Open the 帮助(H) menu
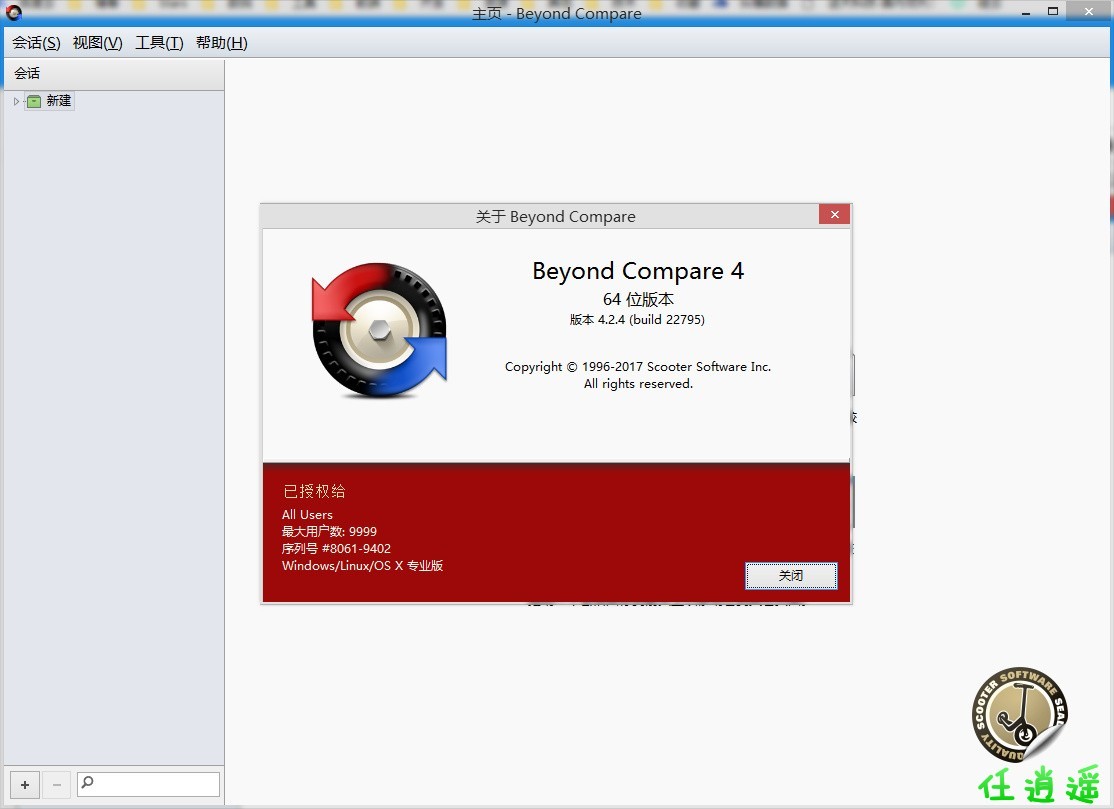 [222, 43]
